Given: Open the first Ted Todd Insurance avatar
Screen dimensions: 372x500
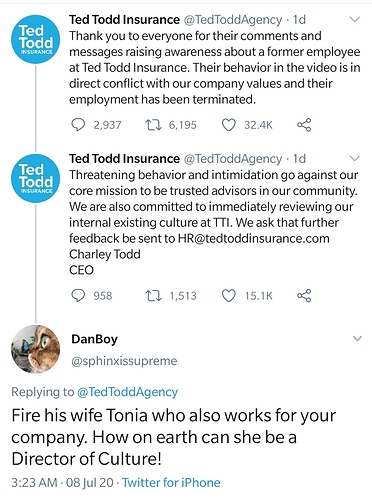Looking at the screenshot, I should coord(36,39).
